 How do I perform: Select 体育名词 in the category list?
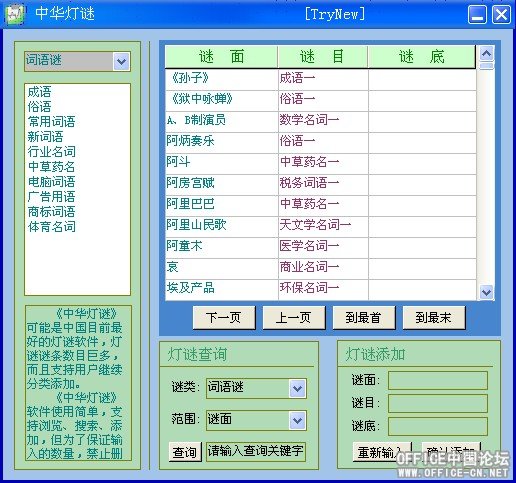(x=52, y=227)
